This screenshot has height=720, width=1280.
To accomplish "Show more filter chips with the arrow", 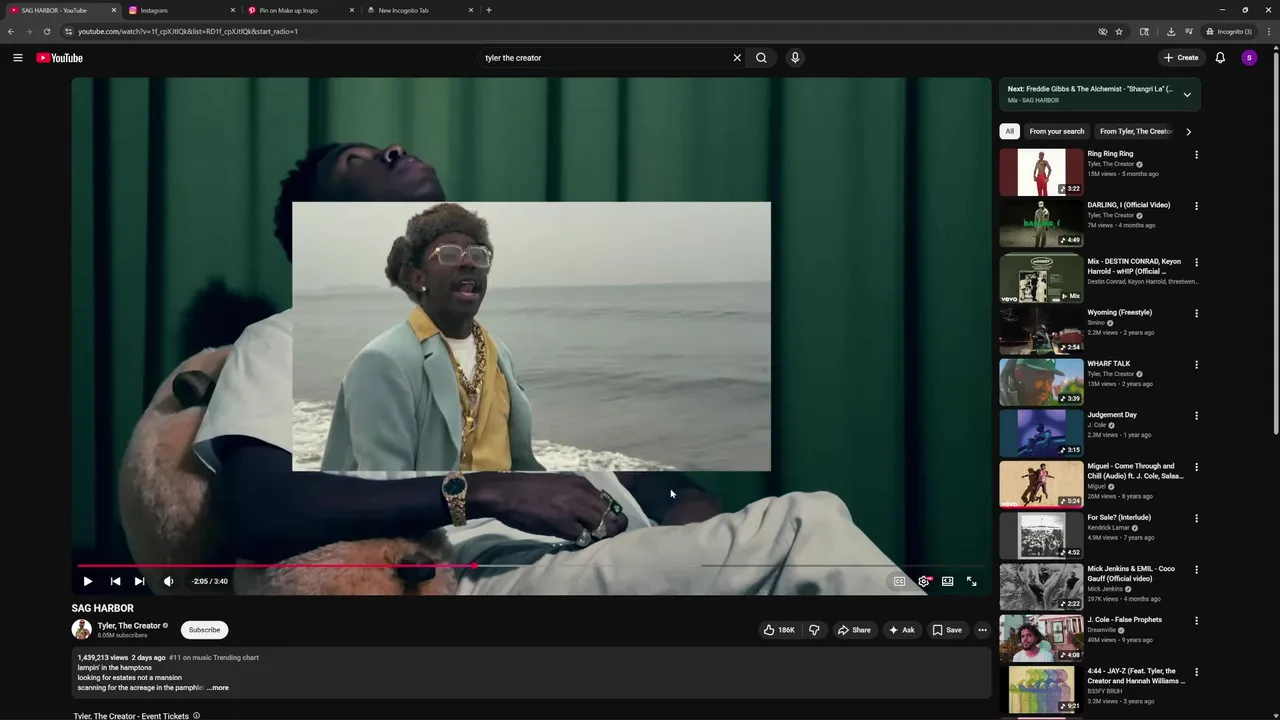I will (1188, 131).
